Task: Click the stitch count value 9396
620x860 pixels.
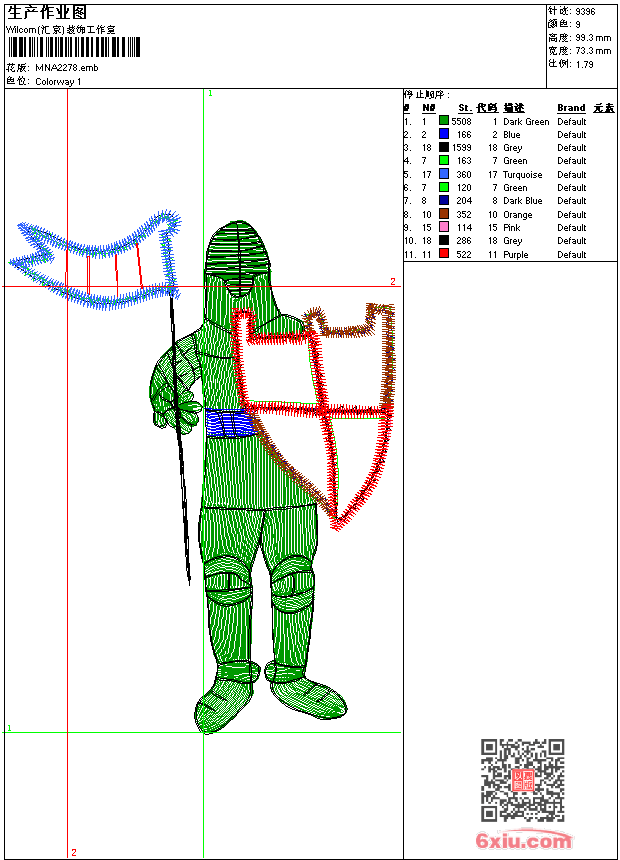Action: click(585, 11)
